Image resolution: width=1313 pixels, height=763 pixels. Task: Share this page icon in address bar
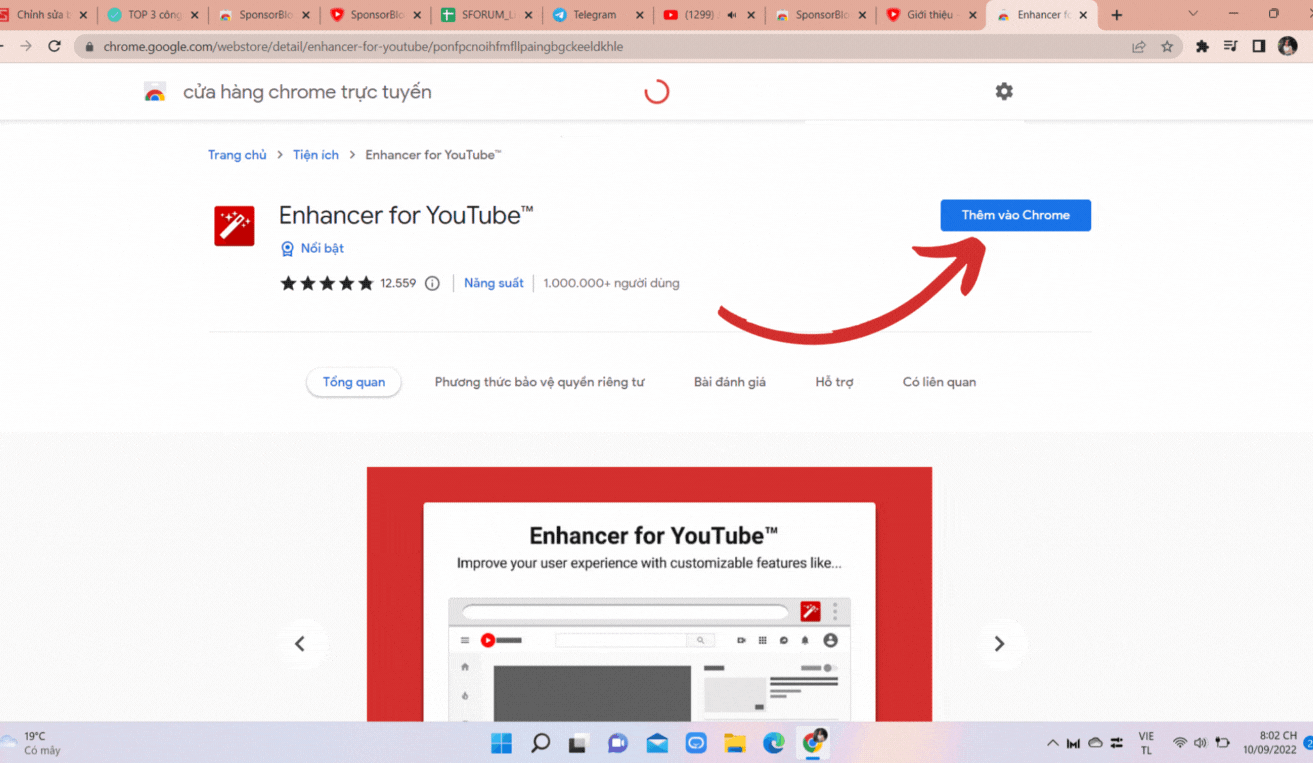[1138, 46]
